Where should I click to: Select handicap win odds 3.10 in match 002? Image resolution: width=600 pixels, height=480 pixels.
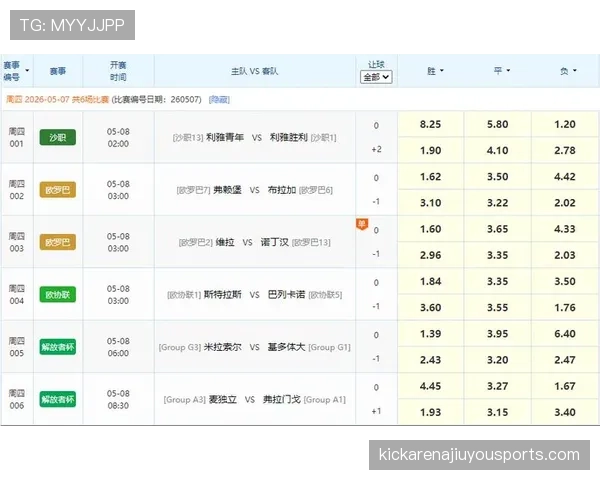pos(430,203)
